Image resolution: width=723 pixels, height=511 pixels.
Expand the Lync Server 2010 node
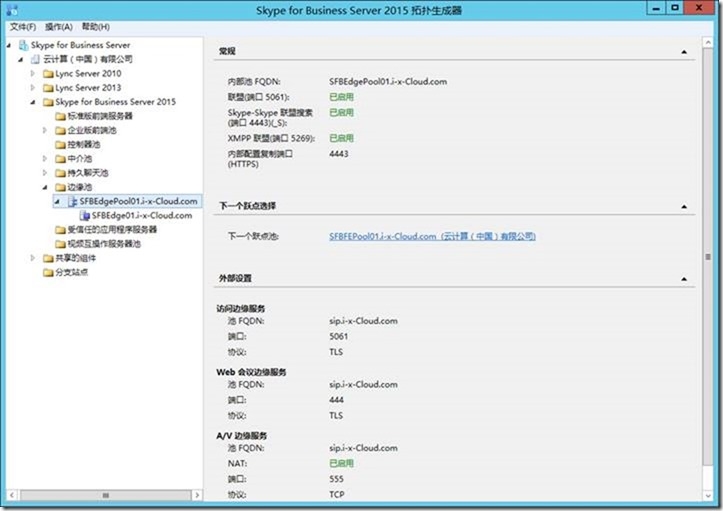coord(32,73)
